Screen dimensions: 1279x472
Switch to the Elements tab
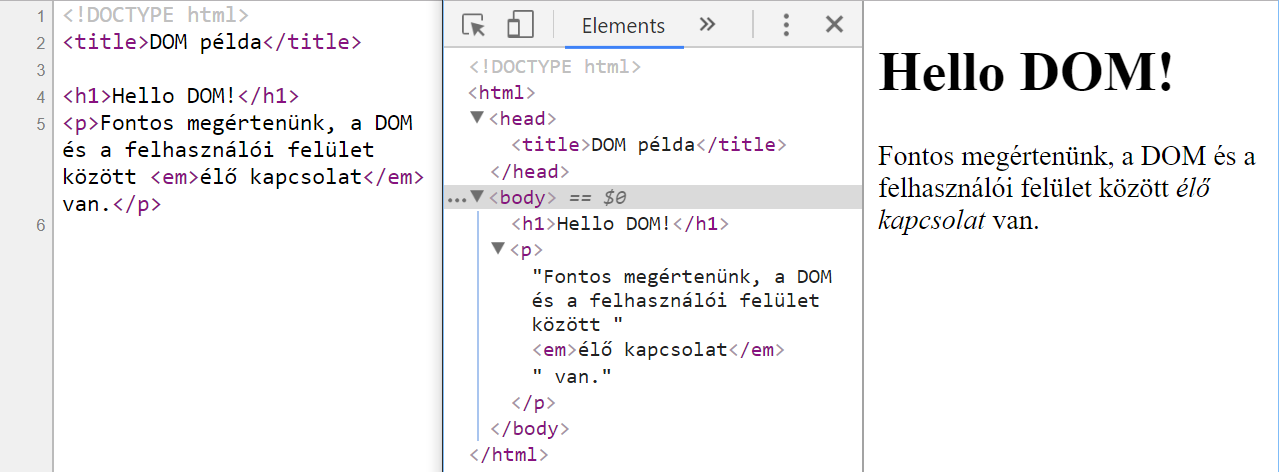pos(623,26)
